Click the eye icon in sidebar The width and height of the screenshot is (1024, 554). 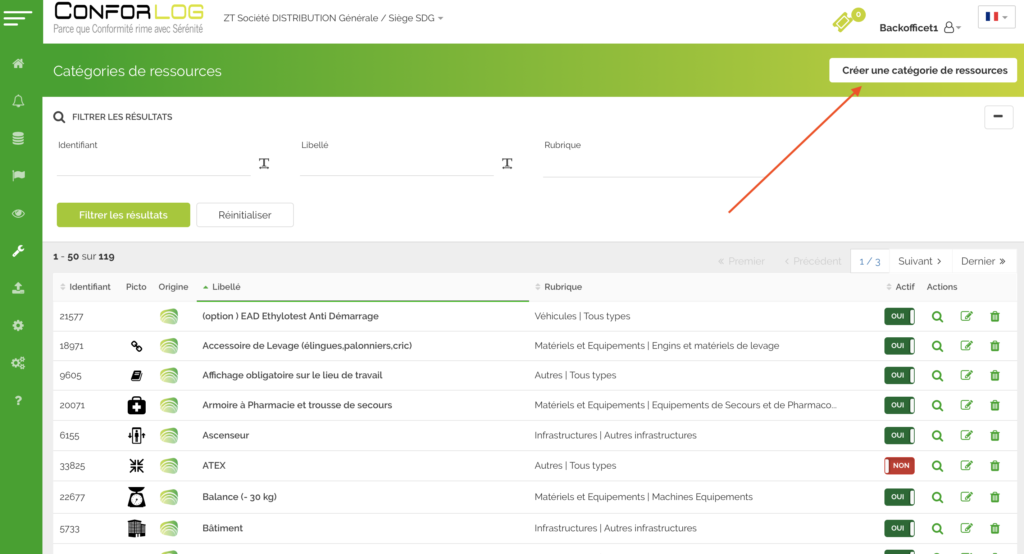pos(18,213)
